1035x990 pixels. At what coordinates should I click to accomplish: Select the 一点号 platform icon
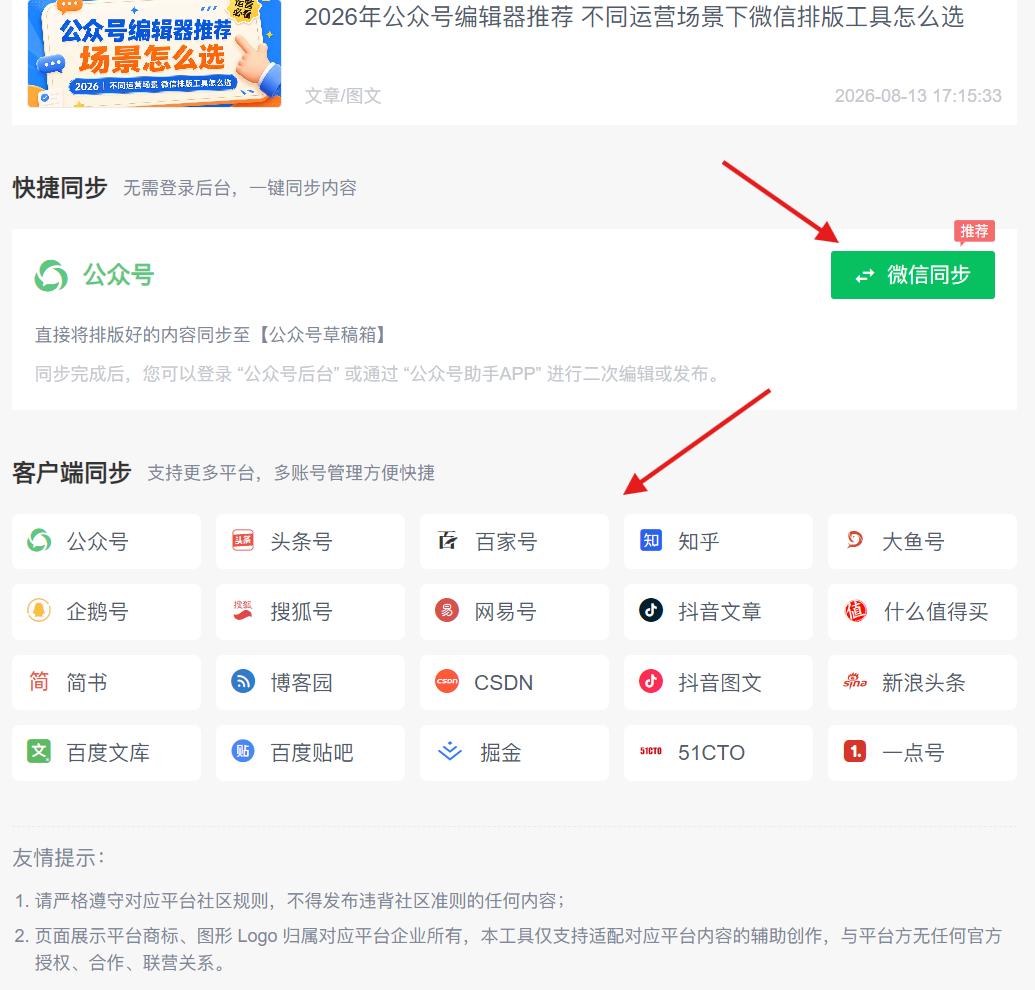click(855, 751)
